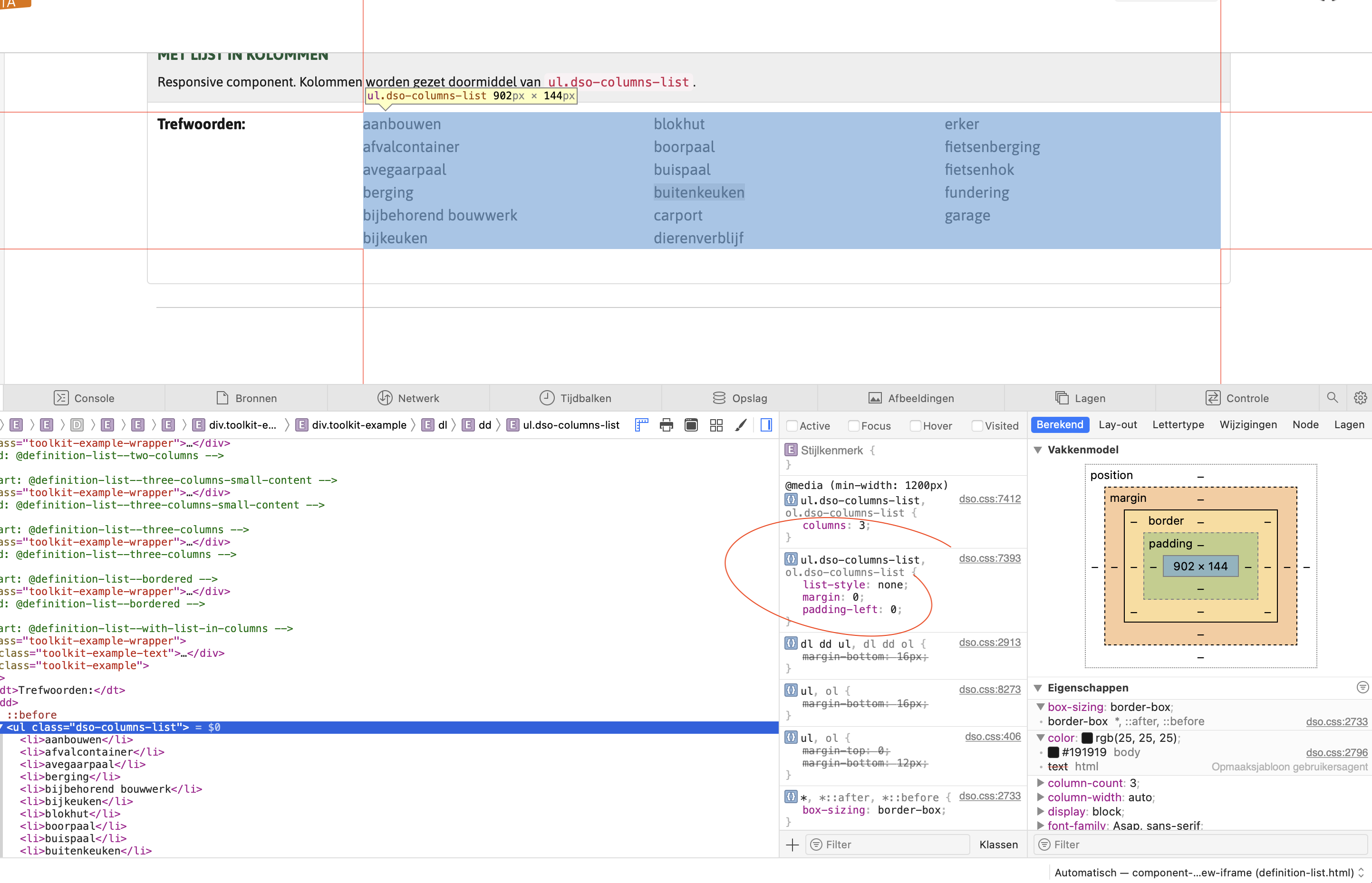Expand the column-count property details
The width and height of the screenshot is (1372, 883).
point(1041,783)
